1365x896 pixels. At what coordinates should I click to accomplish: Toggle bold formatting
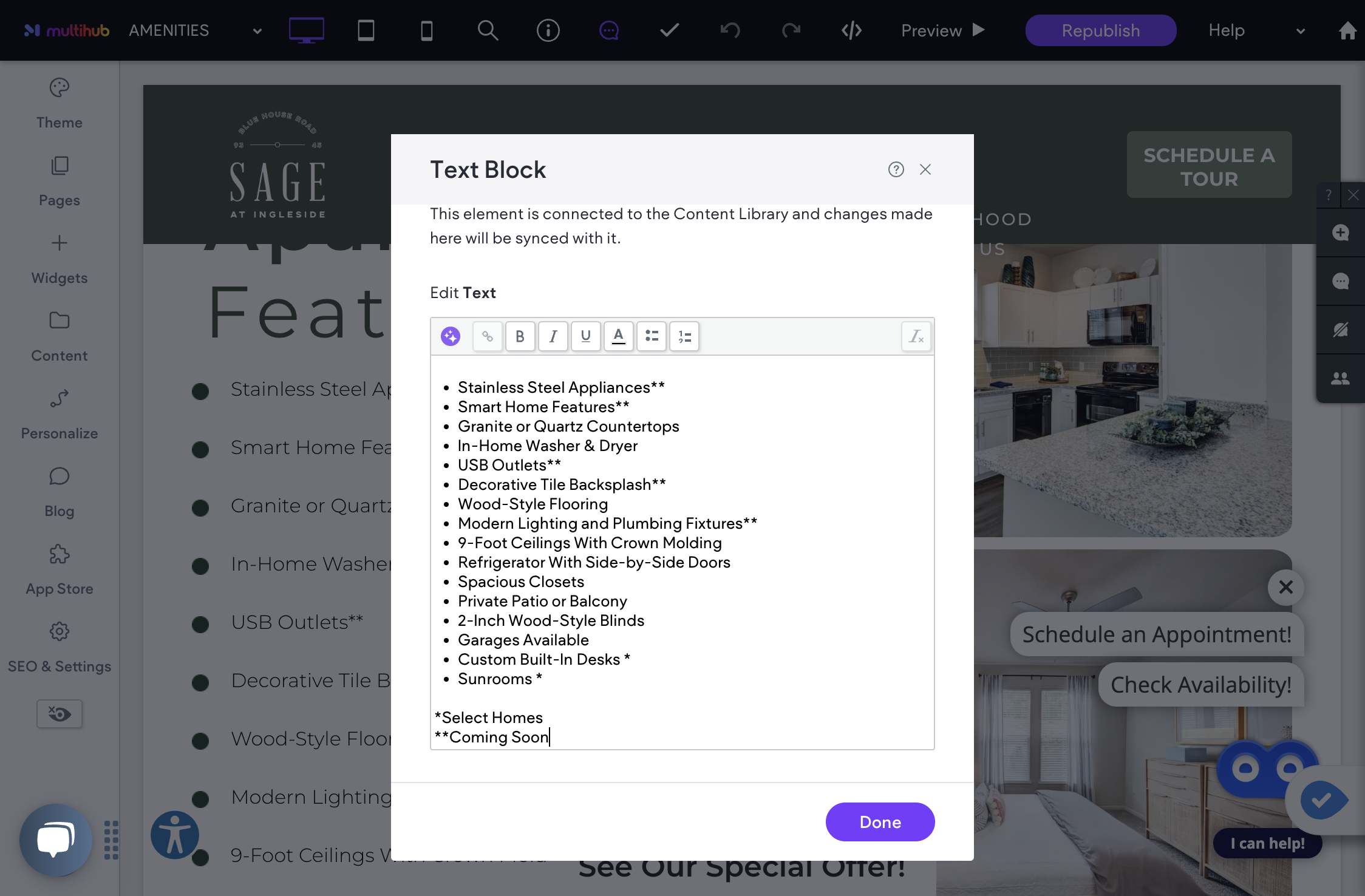(x=520, y=336)
